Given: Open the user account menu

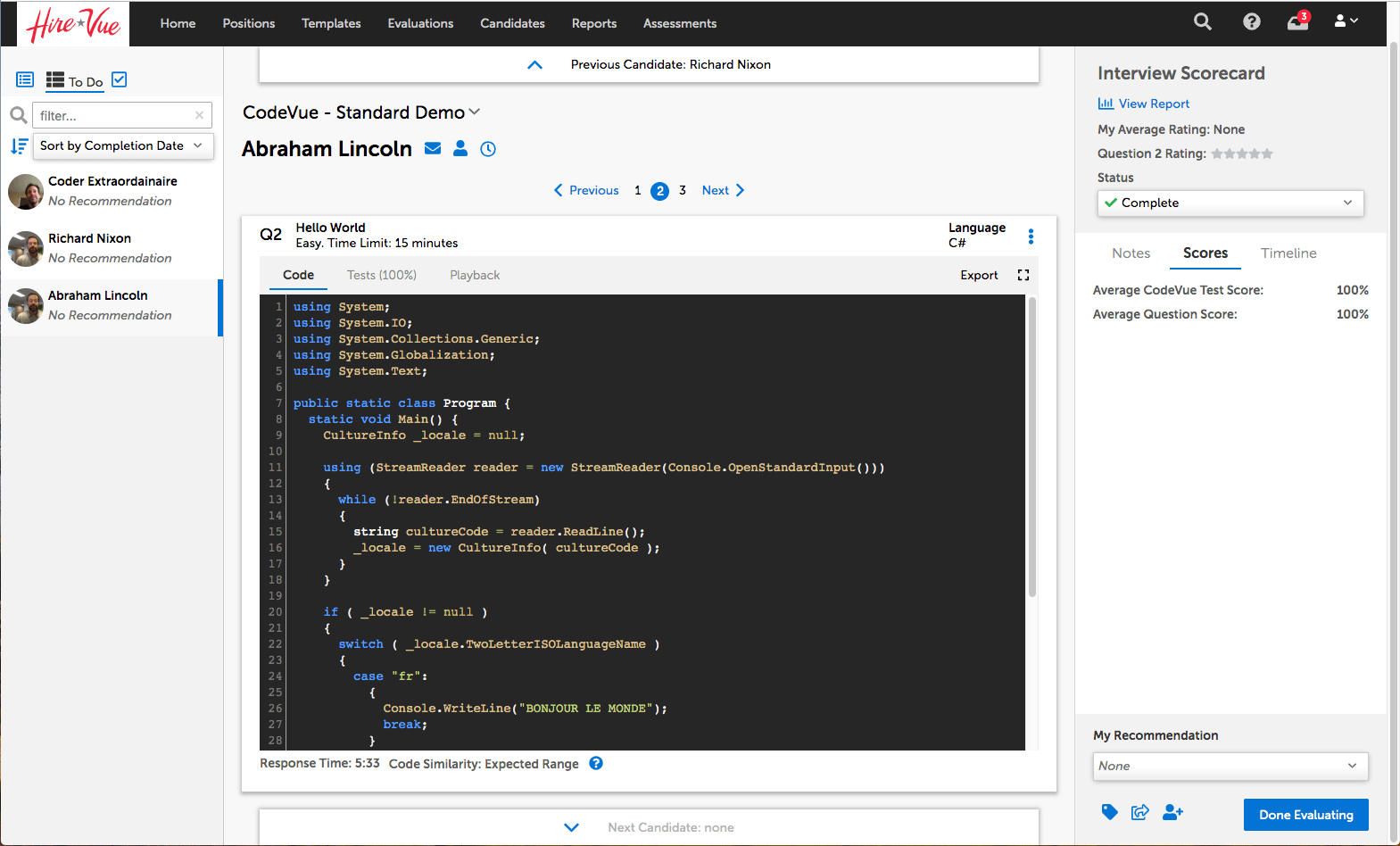Looking at the screenshot, I should (x=1346, y=21).
